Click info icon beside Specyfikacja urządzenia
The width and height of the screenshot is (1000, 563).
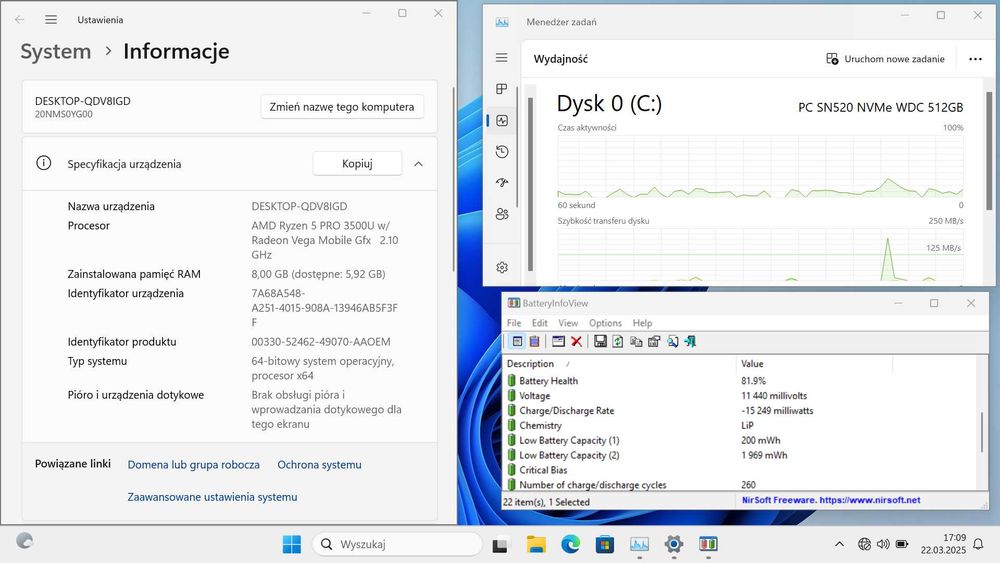pos(43,163)
